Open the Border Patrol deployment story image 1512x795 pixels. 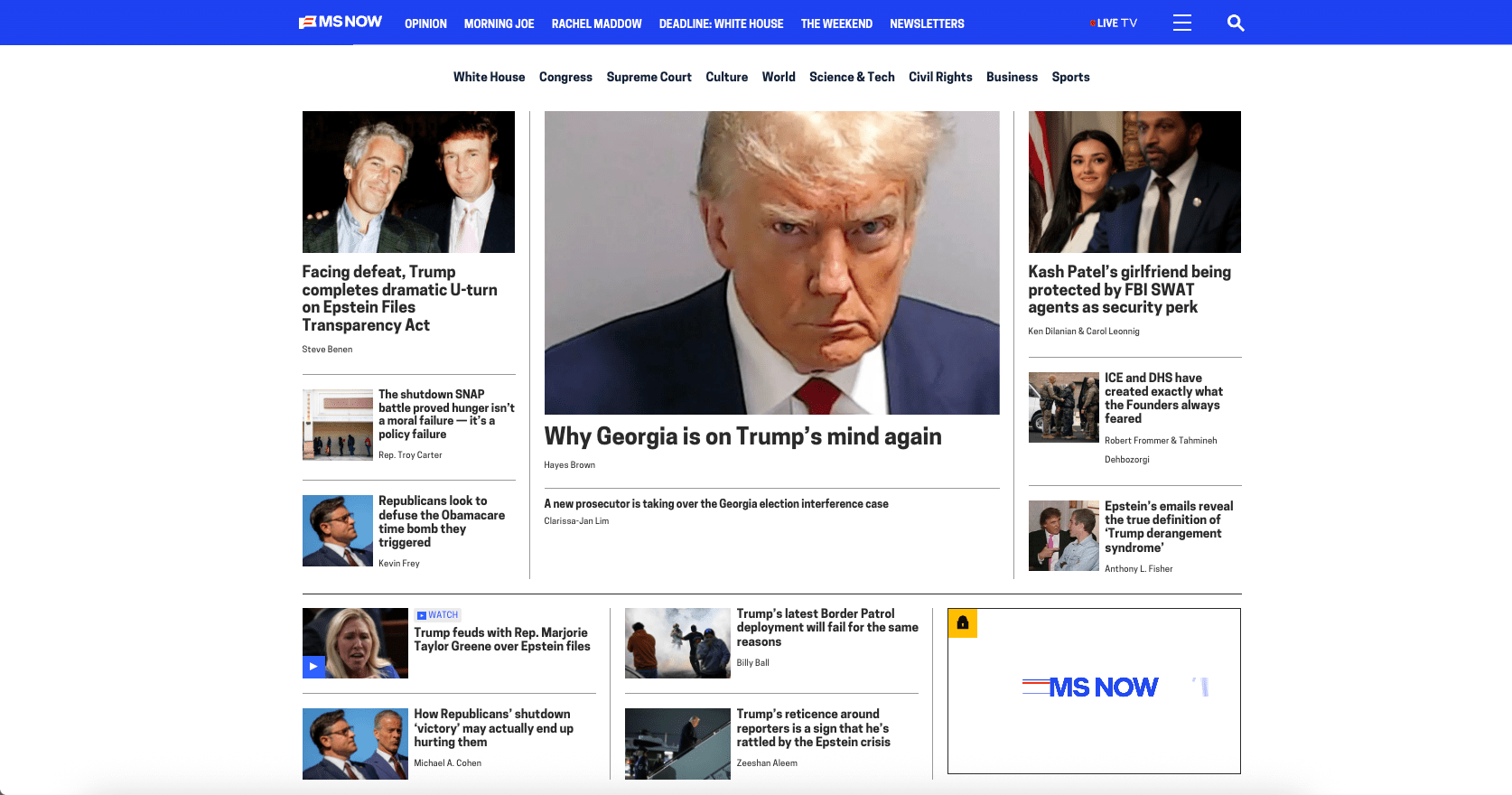coord(677,643)
